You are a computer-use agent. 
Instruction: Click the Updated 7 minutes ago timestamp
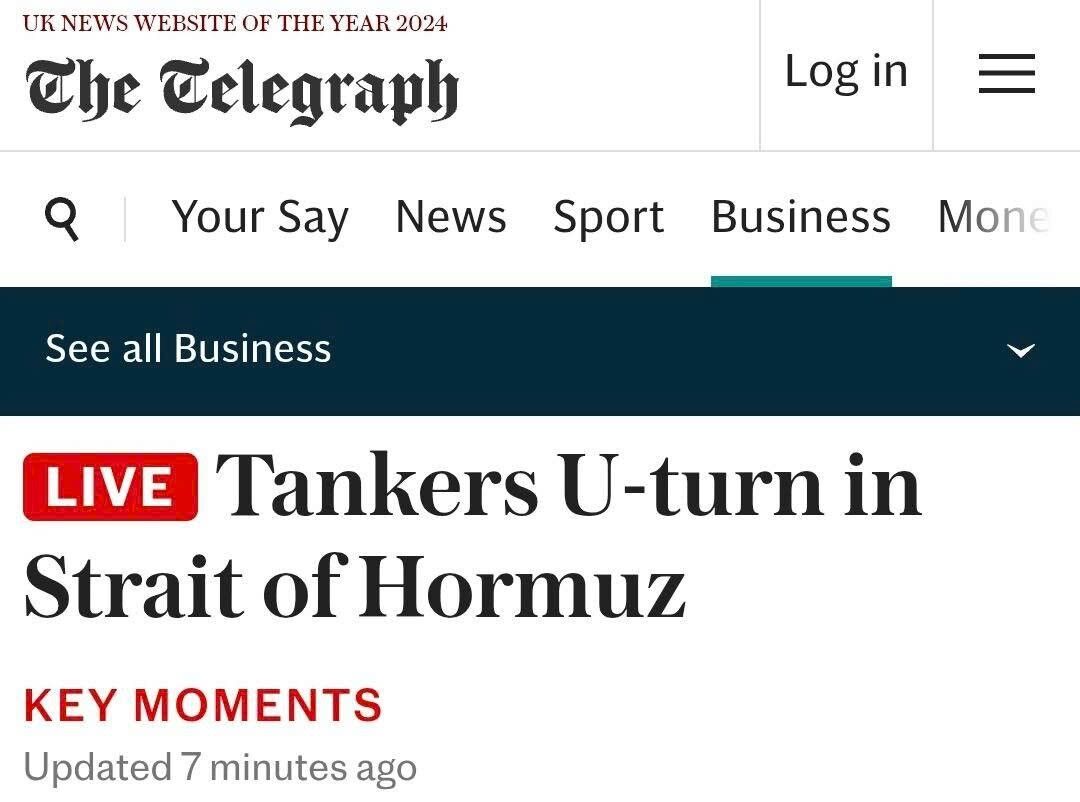[x=220, y=768]
